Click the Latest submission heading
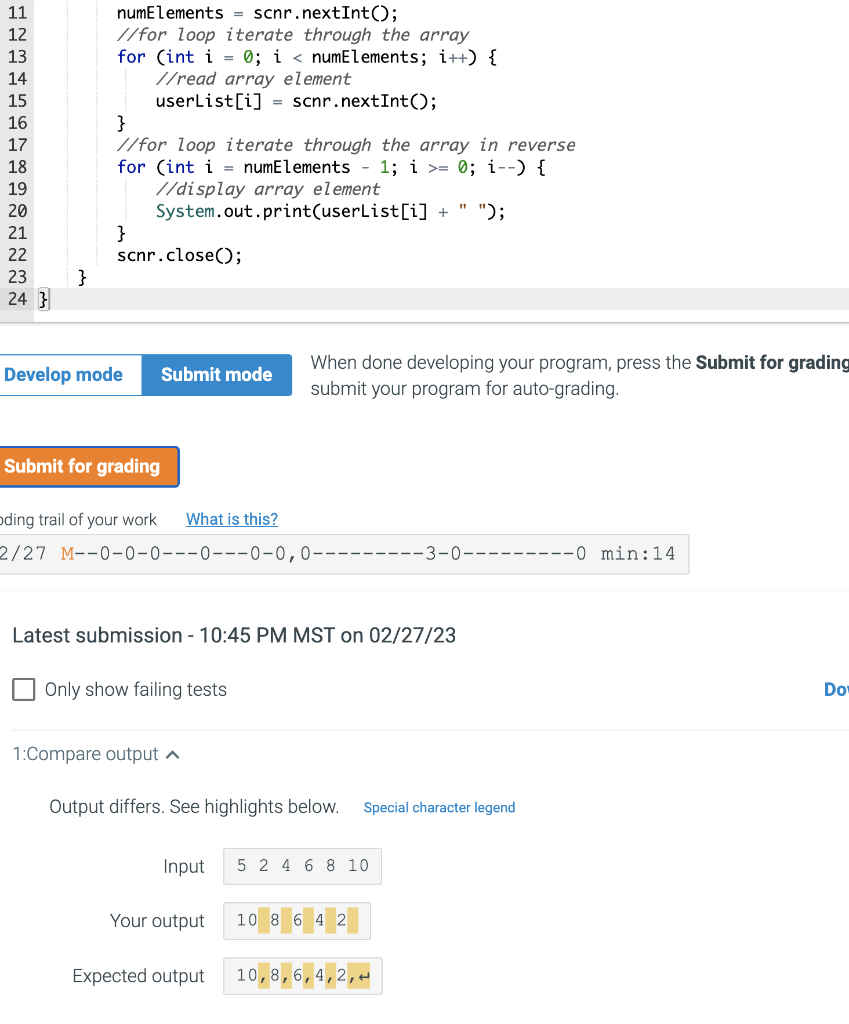 click(232, 635)
